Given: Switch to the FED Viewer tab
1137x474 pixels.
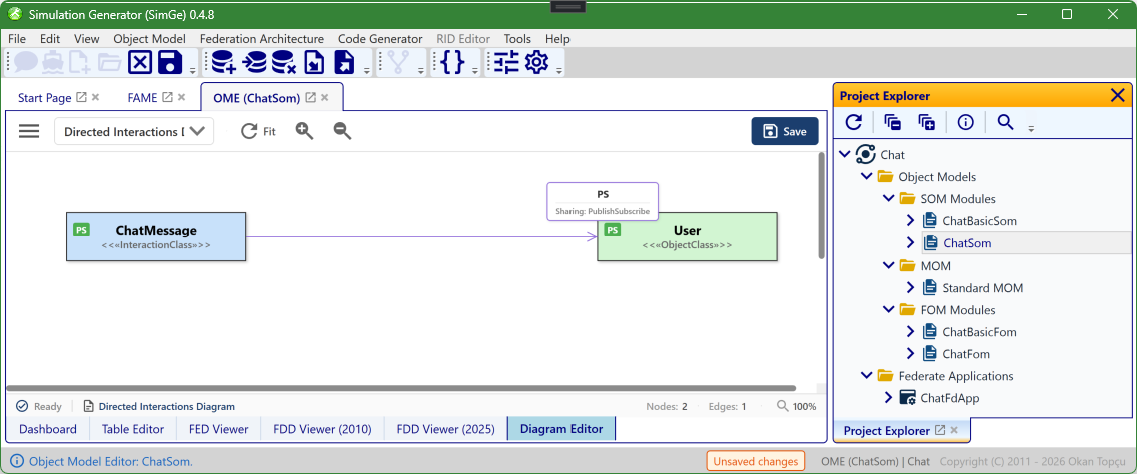Looking at the screenshot, I should (219, 429).
